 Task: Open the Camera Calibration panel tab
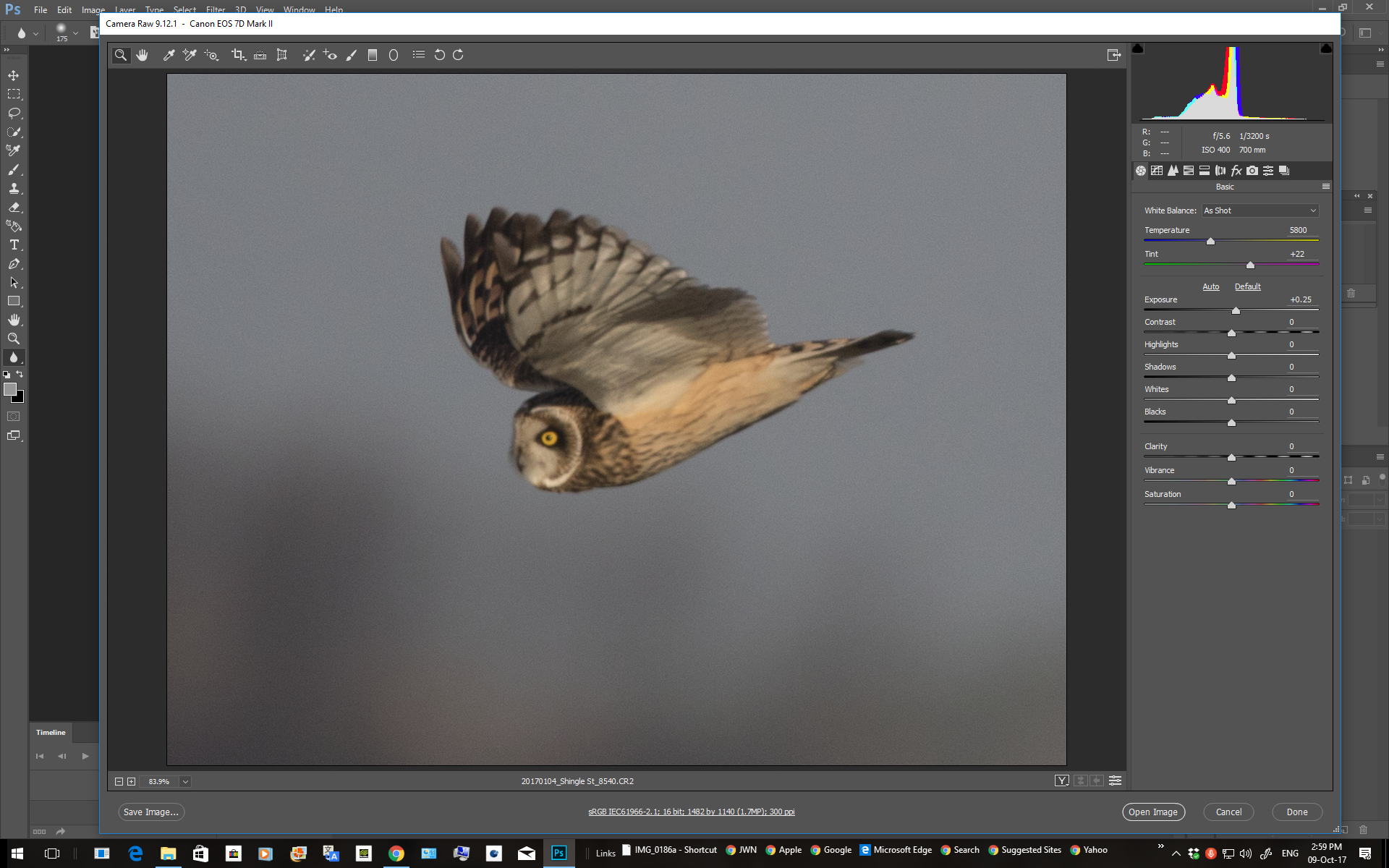[x=1252, y=171]
